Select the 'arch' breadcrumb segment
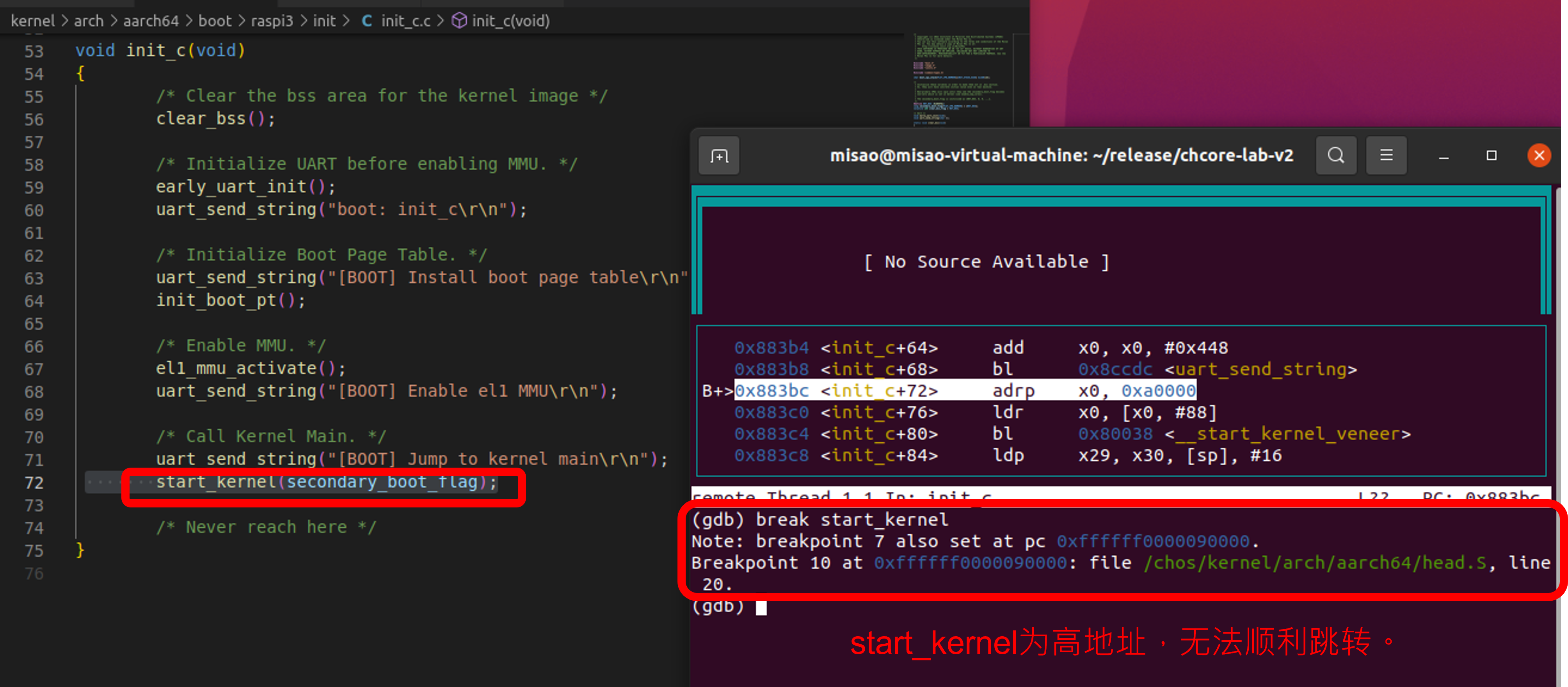1568x687 pixels. (x=89, y=21)
